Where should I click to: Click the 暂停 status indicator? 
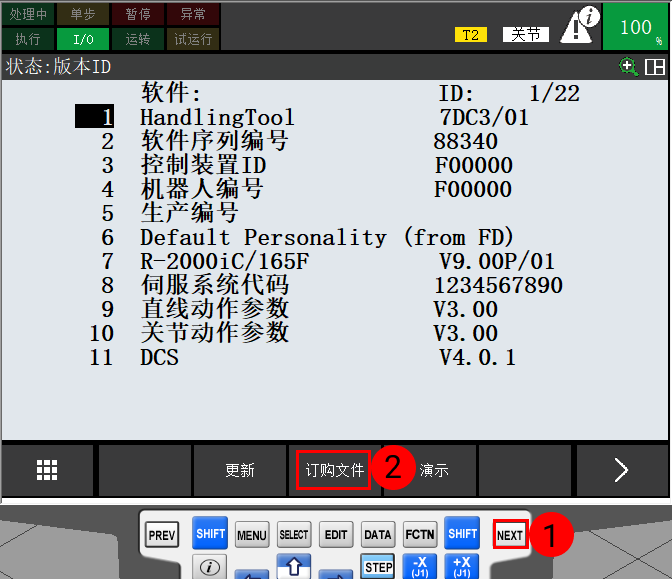pyautogui.click(x=138, y=14)
